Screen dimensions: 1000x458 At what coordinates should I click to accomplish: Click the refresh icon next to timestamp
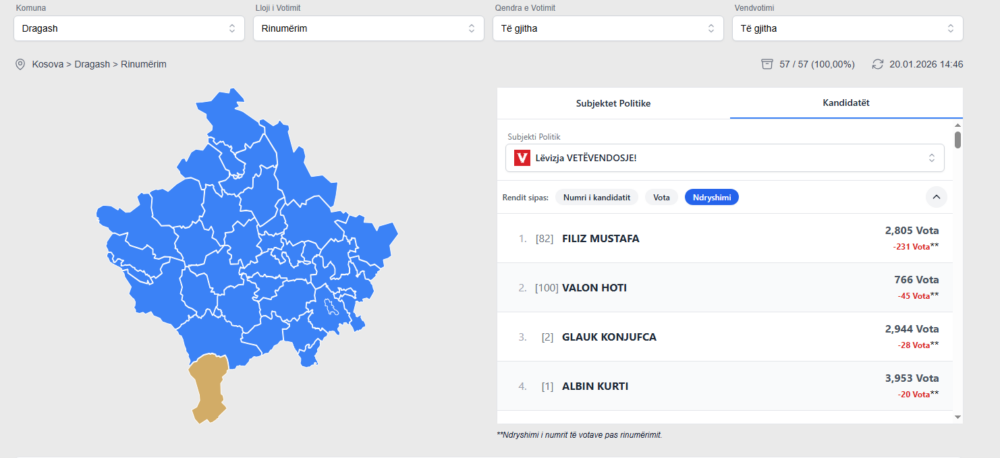tap(878, 64)
